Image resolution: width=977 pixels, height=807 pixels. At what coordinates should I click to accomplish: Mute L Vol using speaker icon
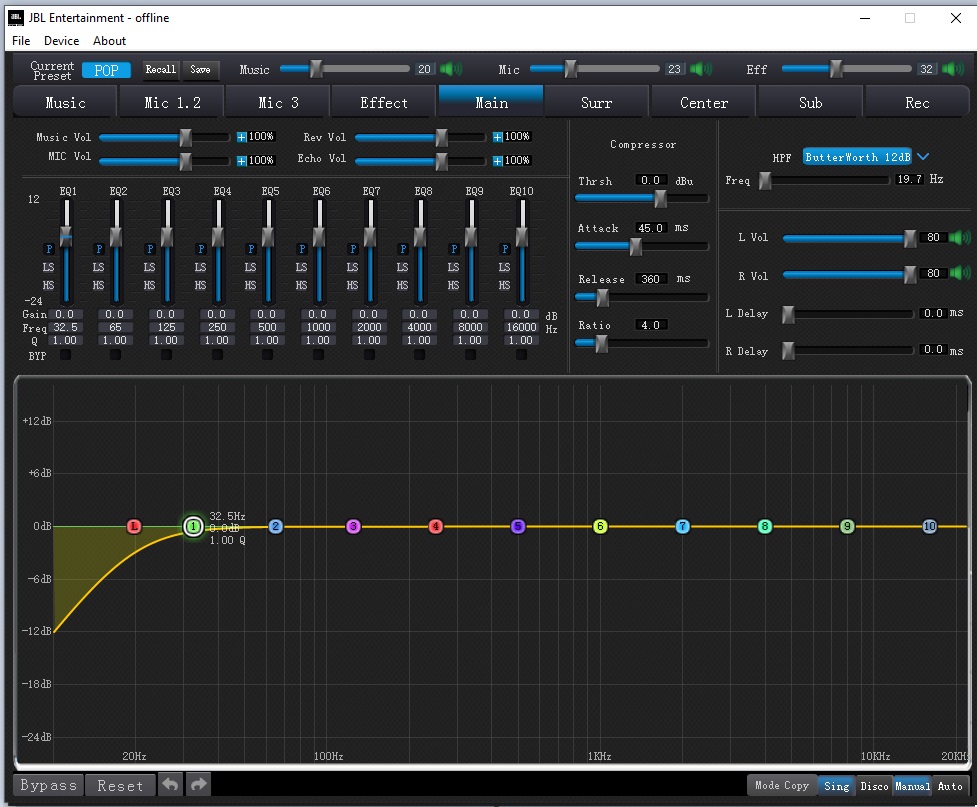961,238
